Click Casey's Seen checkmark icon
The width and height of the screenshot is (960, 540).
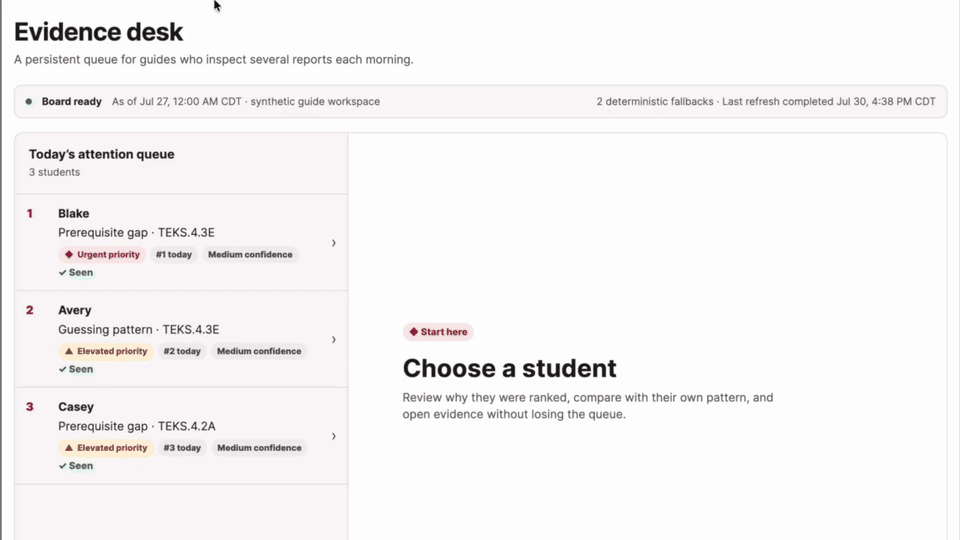click(62, 467)
